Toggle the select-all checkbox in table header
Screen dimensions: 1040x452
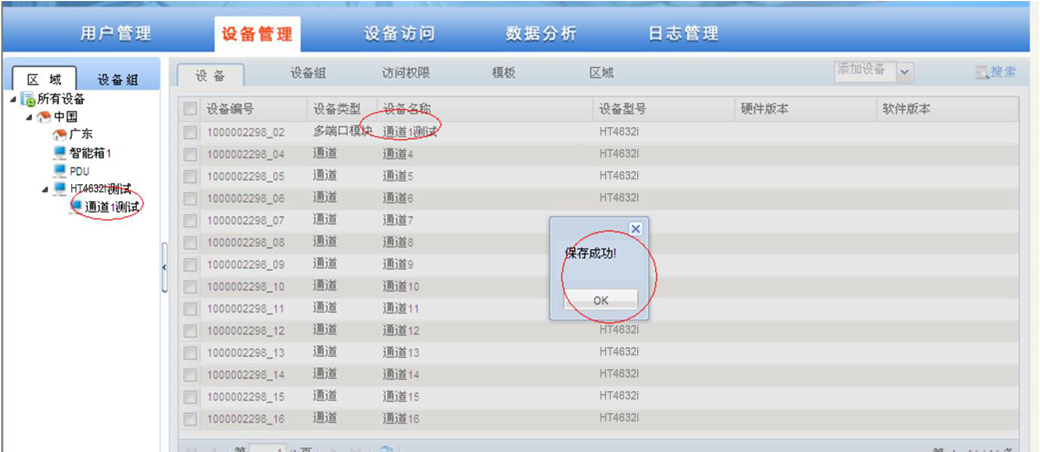(190, 109)
